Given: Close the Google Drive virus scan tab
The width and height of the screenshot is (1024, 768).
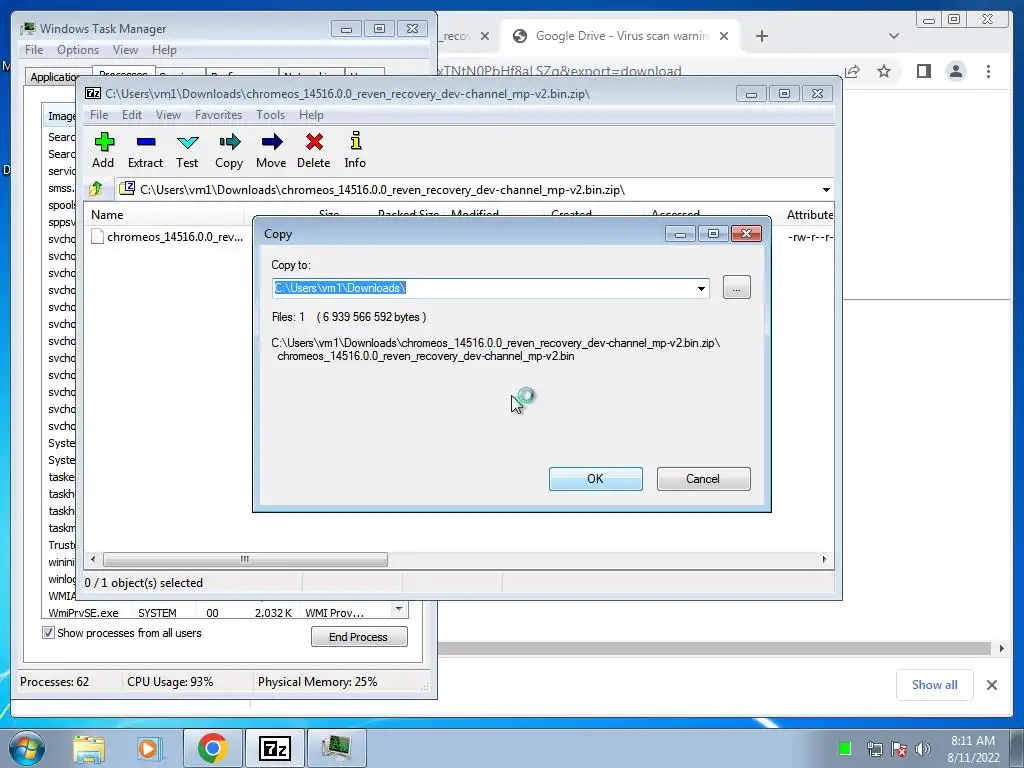Looking at the screenshot, I should coord(724,36).
